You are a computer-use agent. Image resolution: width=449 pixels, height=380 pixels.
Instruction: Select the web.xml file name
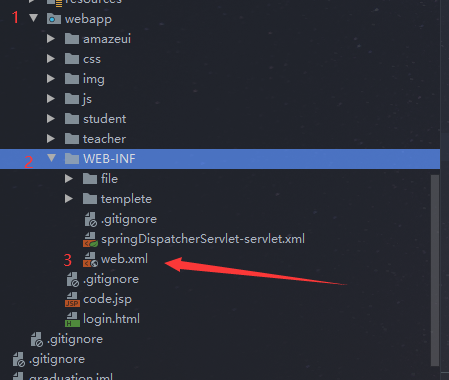[124, 259]
